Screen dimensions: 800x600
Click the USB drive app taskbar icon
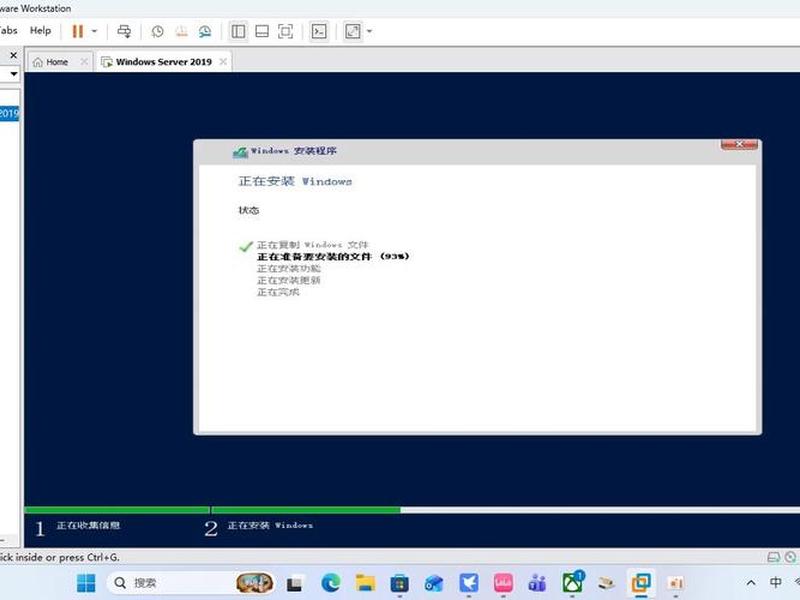click(x=606, y=583)
